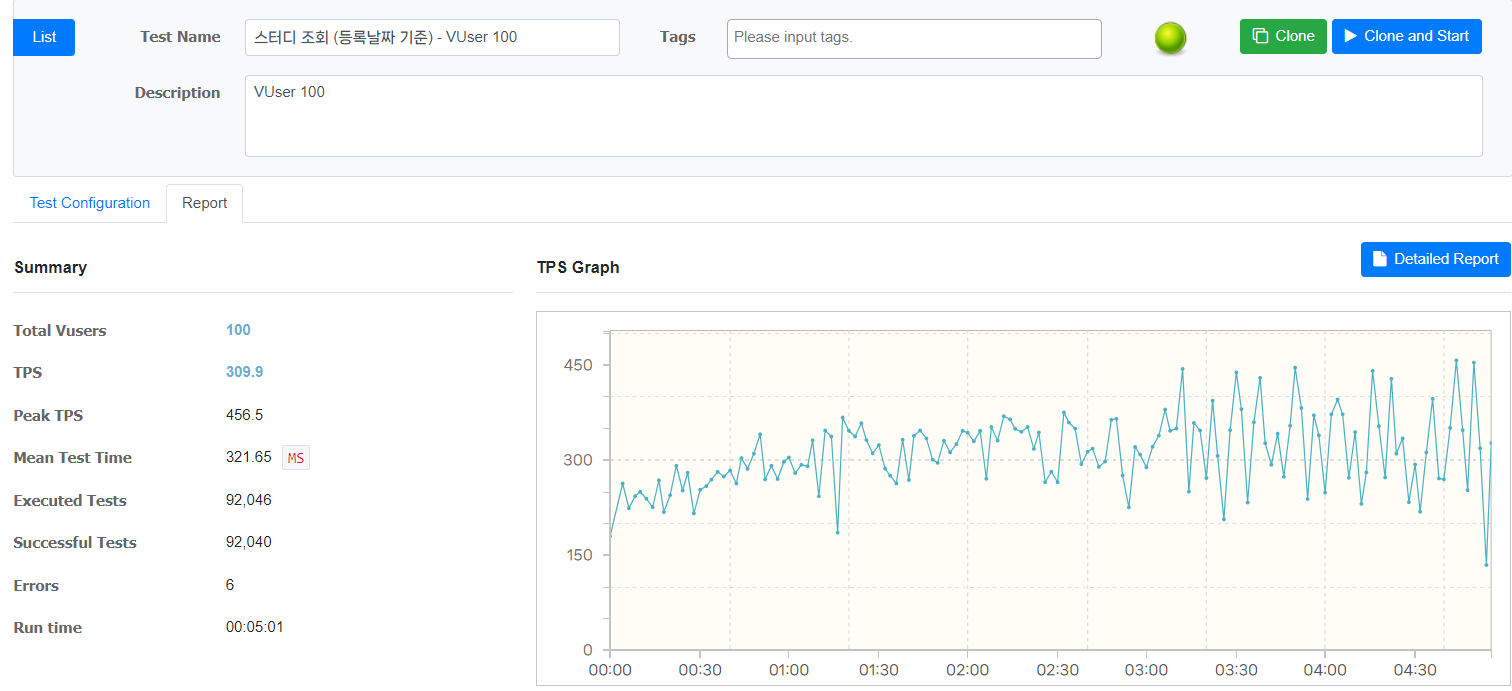This screenshot has width=1512, height=691.
Task: Click the Mean Test Time label
Action: 73,458
